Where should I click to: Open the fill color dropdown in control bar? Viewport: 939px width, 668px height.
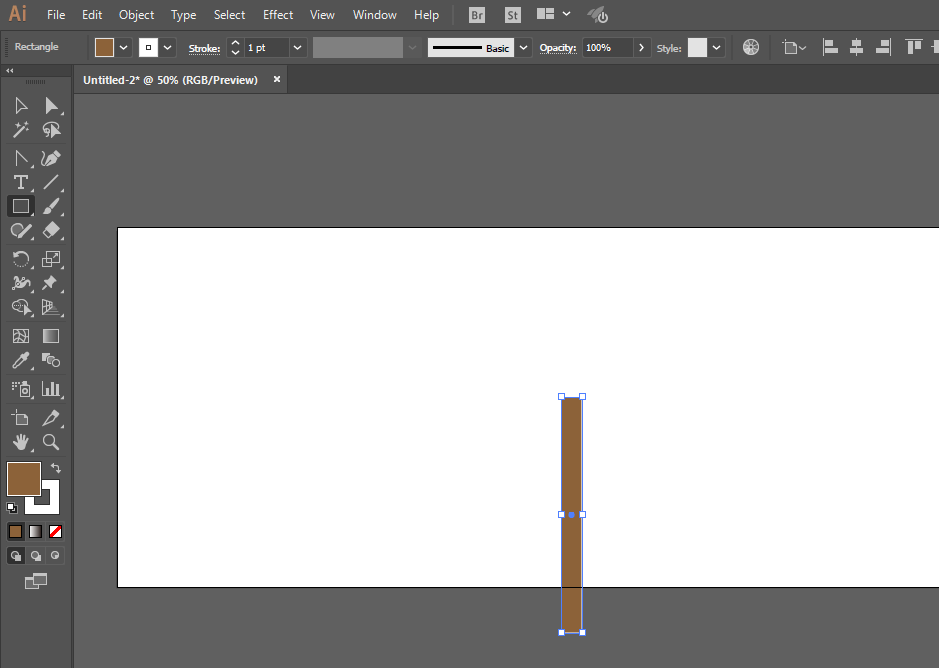click(x=124, y=47)
